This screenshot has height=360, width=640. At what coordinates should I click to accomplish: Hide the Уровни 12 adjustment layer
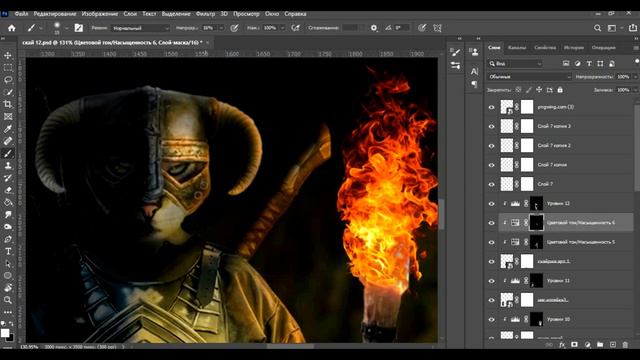pyautogui.click(x=491, y=204)
